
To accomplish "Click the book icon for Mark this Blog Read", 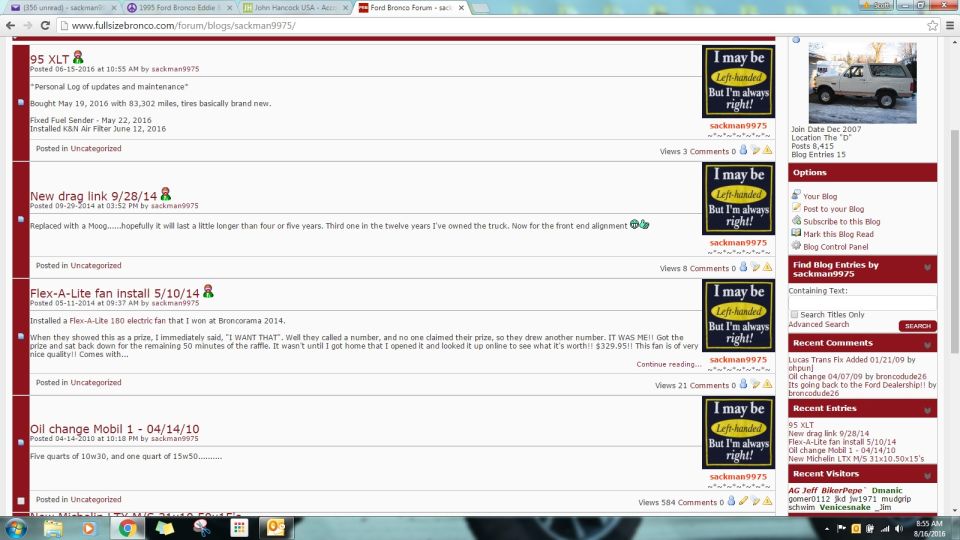I will (x=796, y=233).
